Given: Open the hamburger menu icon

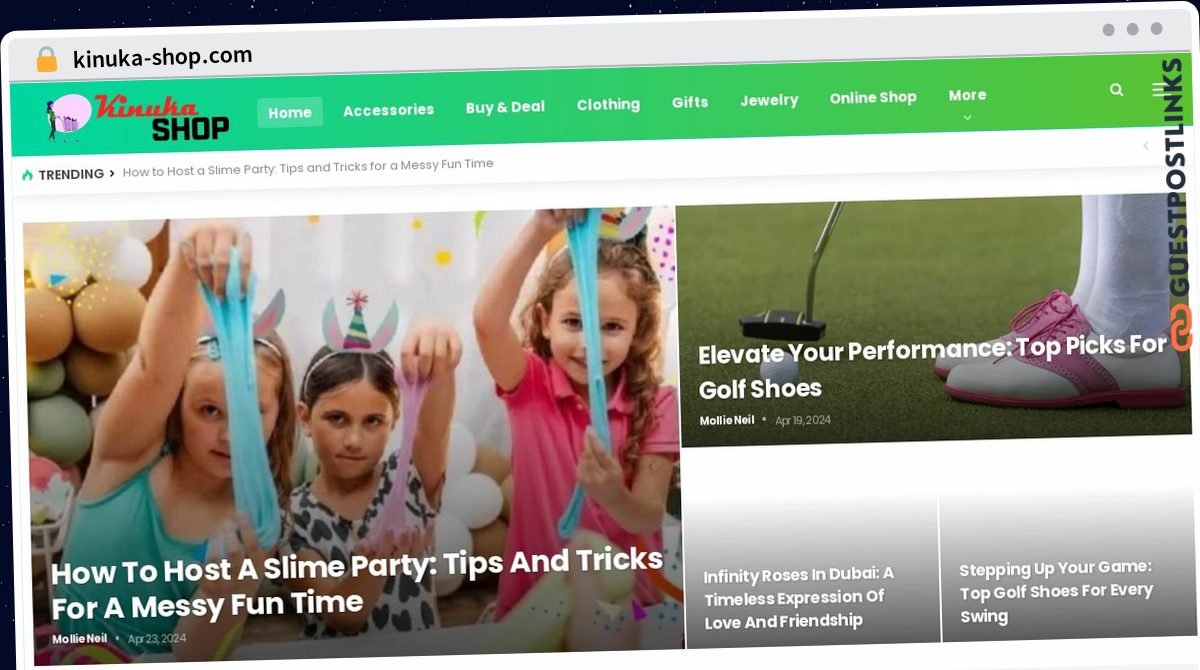Looking at the screenshot, I should tap(1158, 89).
